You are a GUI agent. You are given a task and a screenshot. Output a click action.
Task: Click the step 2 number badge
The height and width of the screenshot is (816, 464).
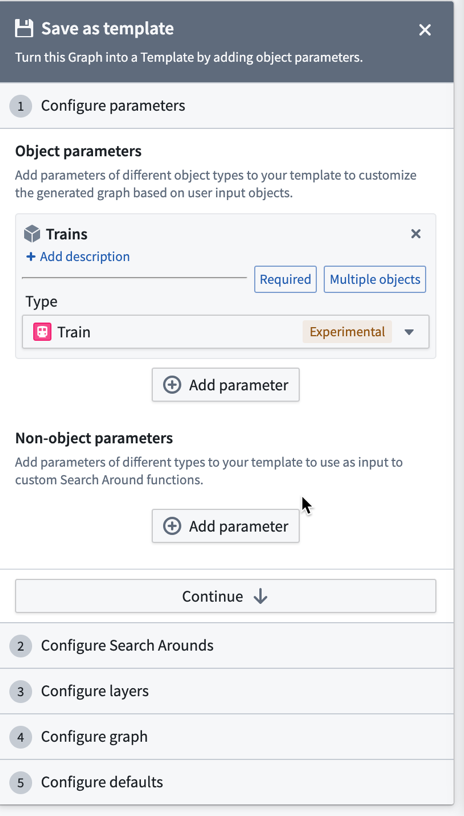pos(21,646)
